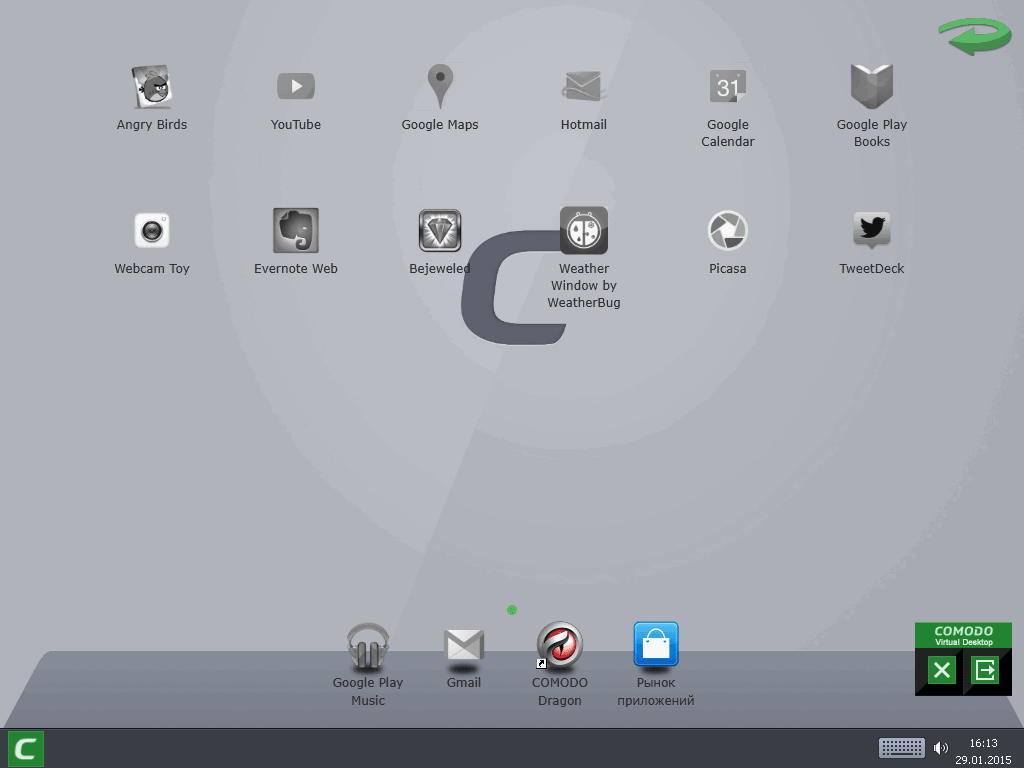The height and width of the screenshot is (768, 1024).
Task: Mute the system volume in the tray
Action: click(941, 747)
